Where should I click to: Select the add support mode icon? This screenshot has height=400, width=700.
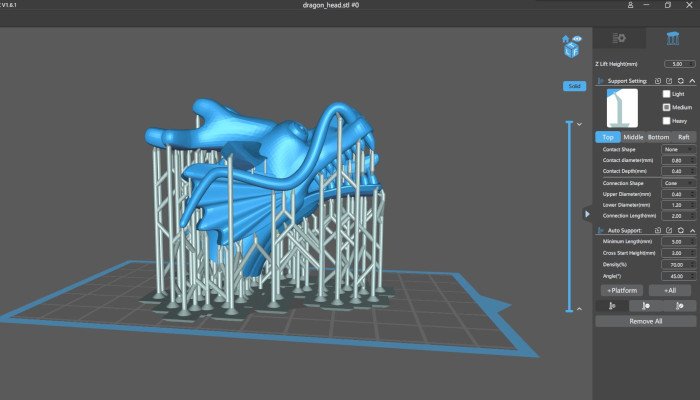(x=611, y=306)
